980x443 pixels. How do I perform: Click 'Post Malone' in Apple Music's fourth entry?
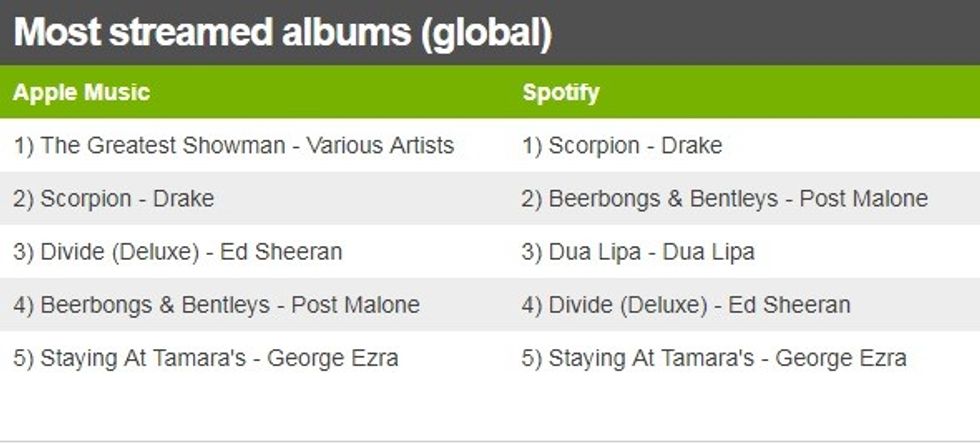(x=355, y=305)
